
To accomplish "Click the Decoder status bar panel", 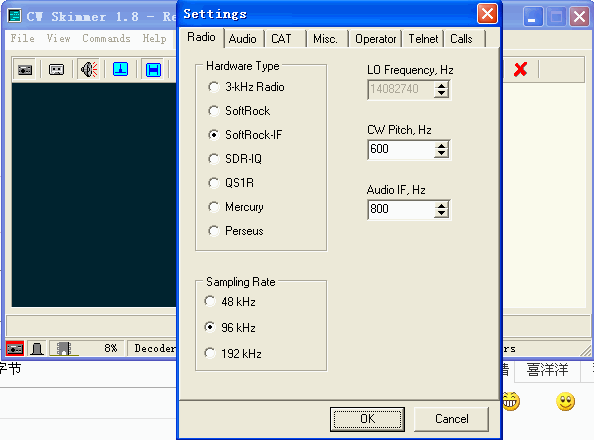I will 152,348.
